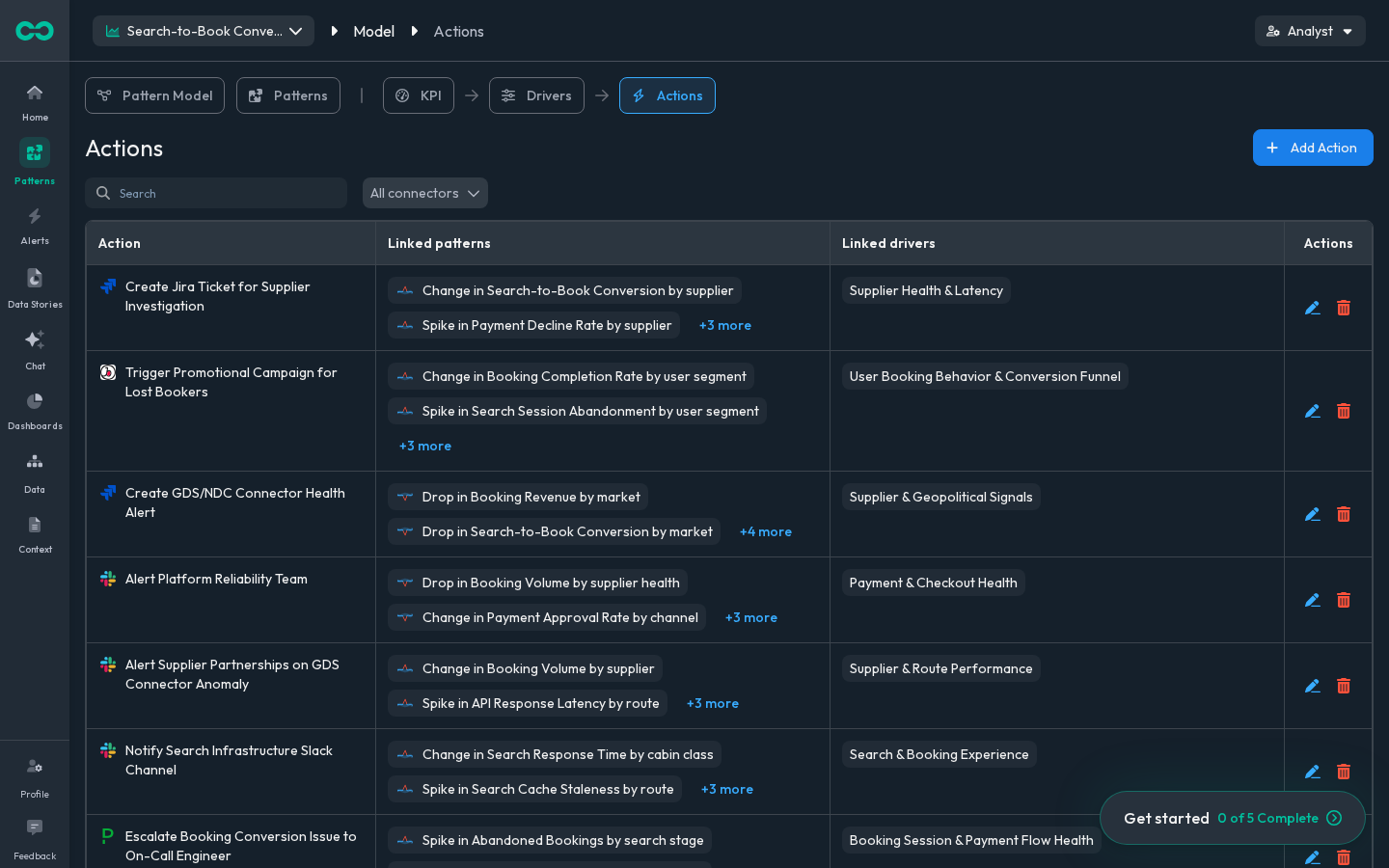Click the Add Action button
Viewport: 1389px width, 868px height.
pyautogui.click(x=1313, y=148)
